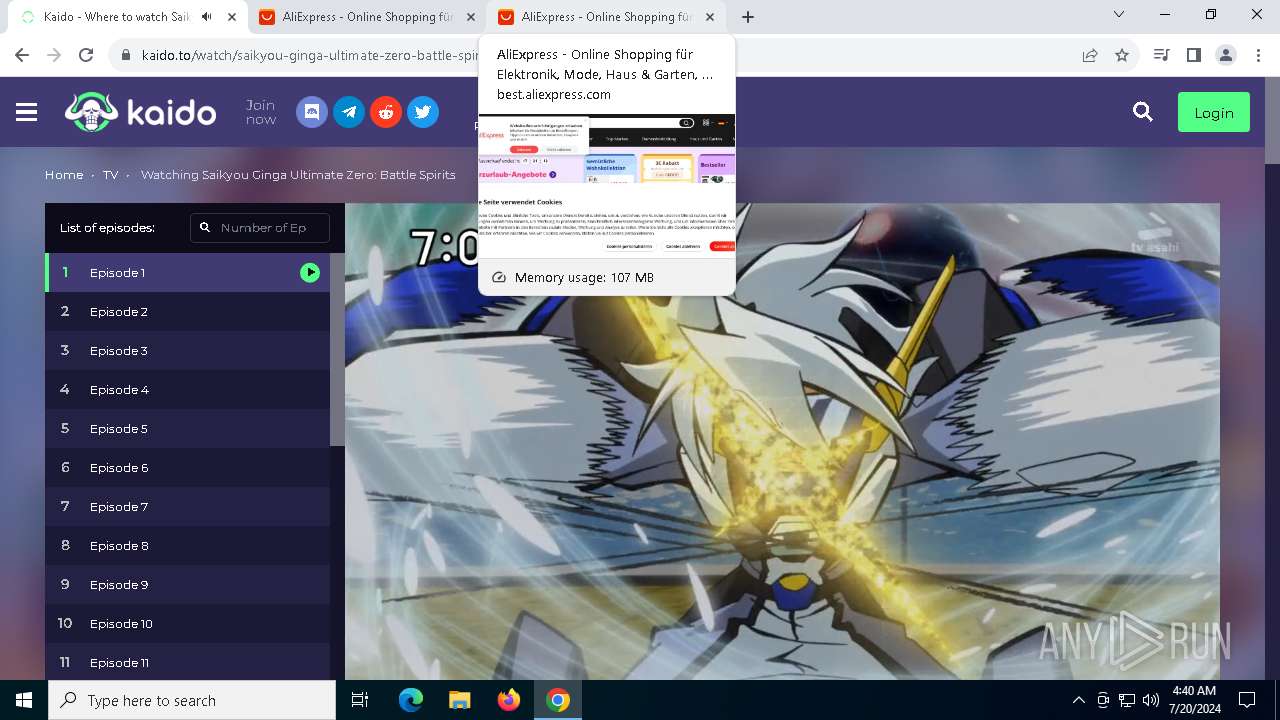This screenshot has width=1280, height=720.
Task: Select Episode 10 in the list
Action: (187, 623)
